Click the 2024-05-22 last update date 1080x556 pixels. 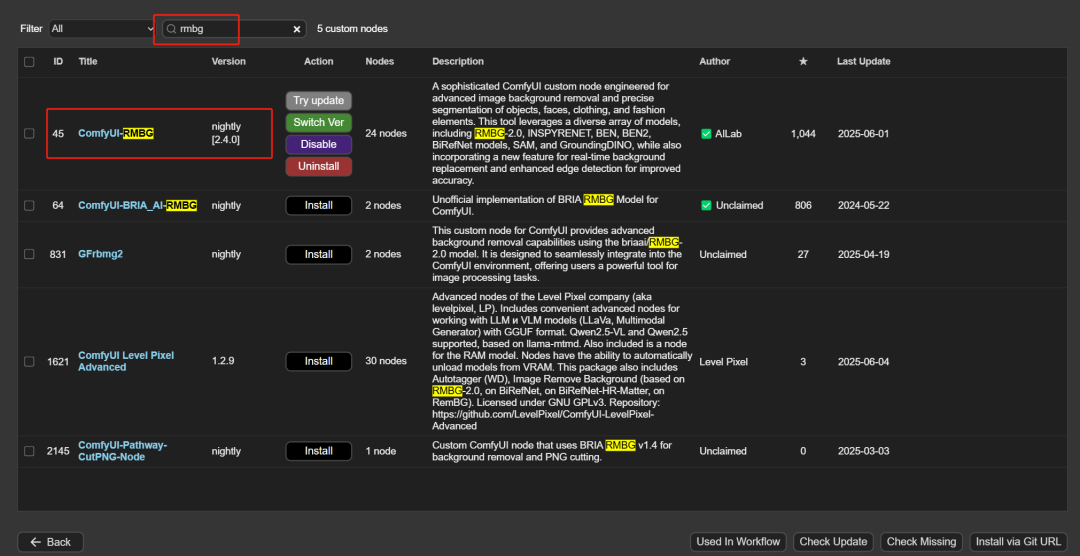[x=863, y=205]
